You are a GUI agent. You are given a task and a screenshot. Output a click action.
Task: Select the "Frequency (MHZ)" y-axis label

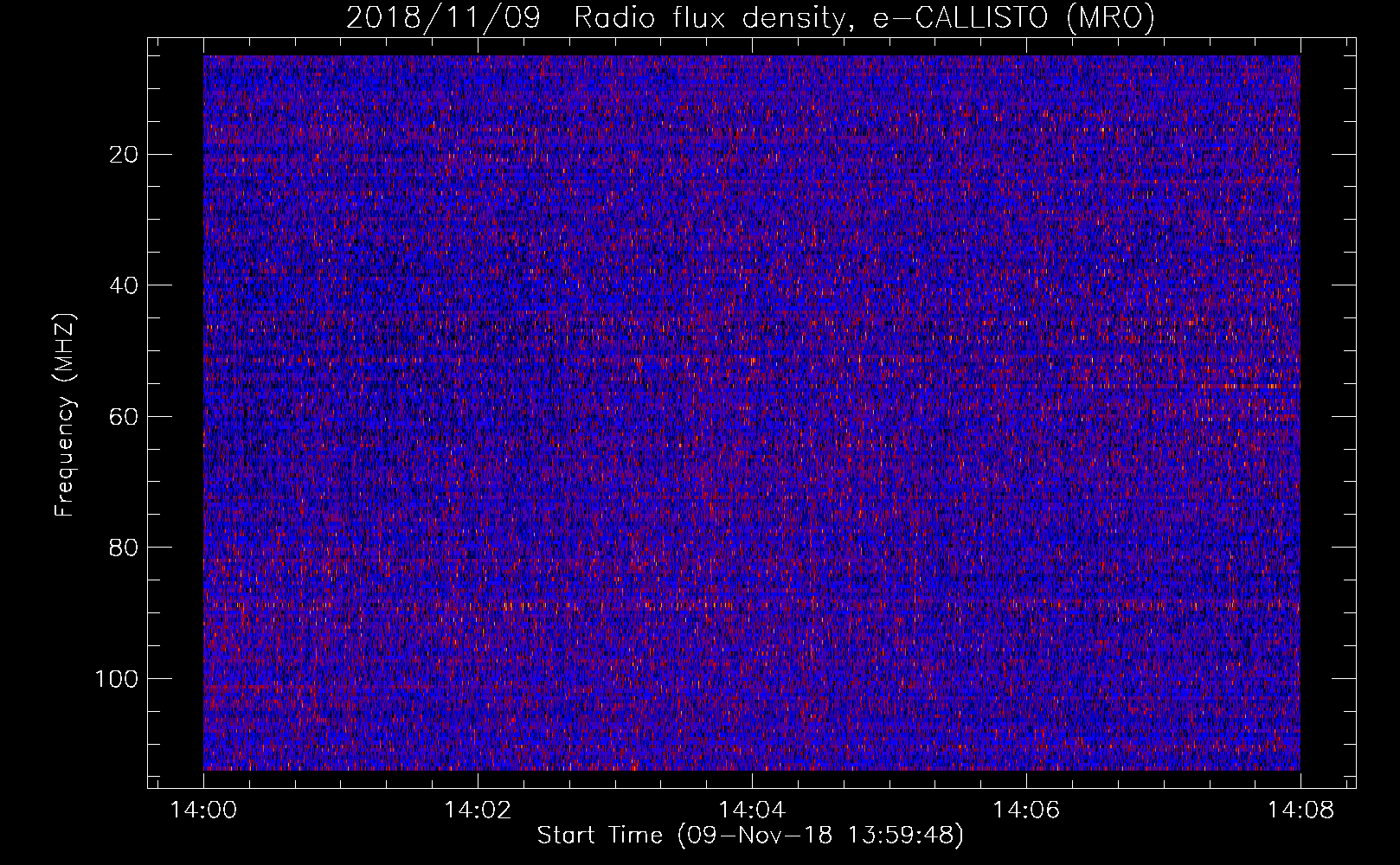(65, 415)
